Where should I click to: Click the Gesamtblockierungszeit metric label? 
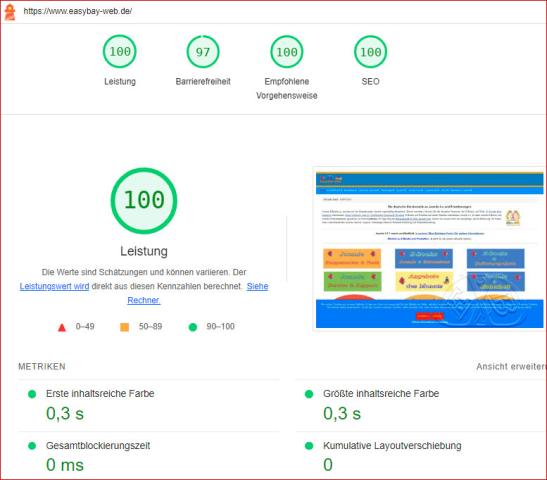tap(98, 445)
